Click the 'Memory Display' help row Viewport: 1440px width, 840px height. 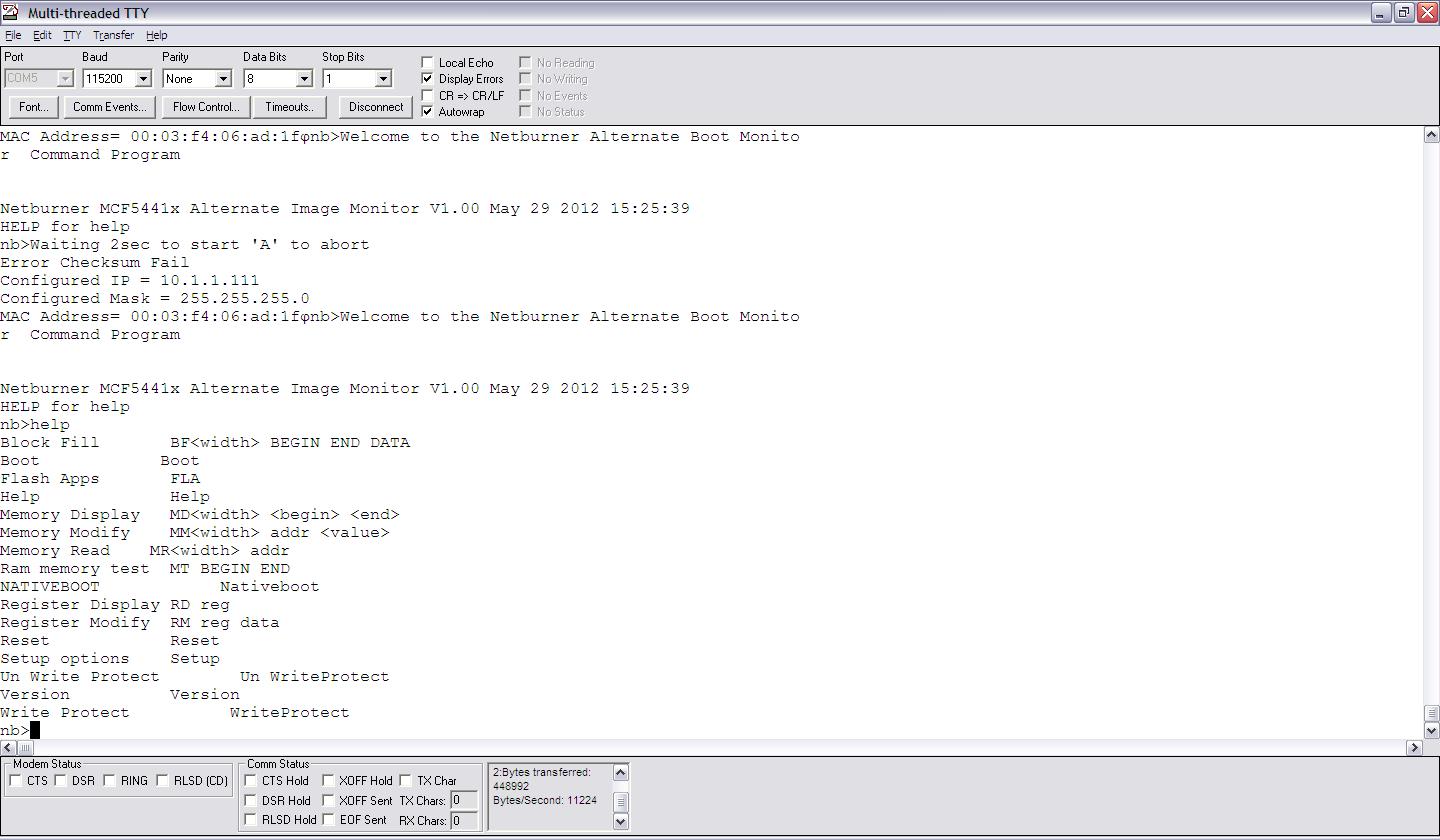200,515
